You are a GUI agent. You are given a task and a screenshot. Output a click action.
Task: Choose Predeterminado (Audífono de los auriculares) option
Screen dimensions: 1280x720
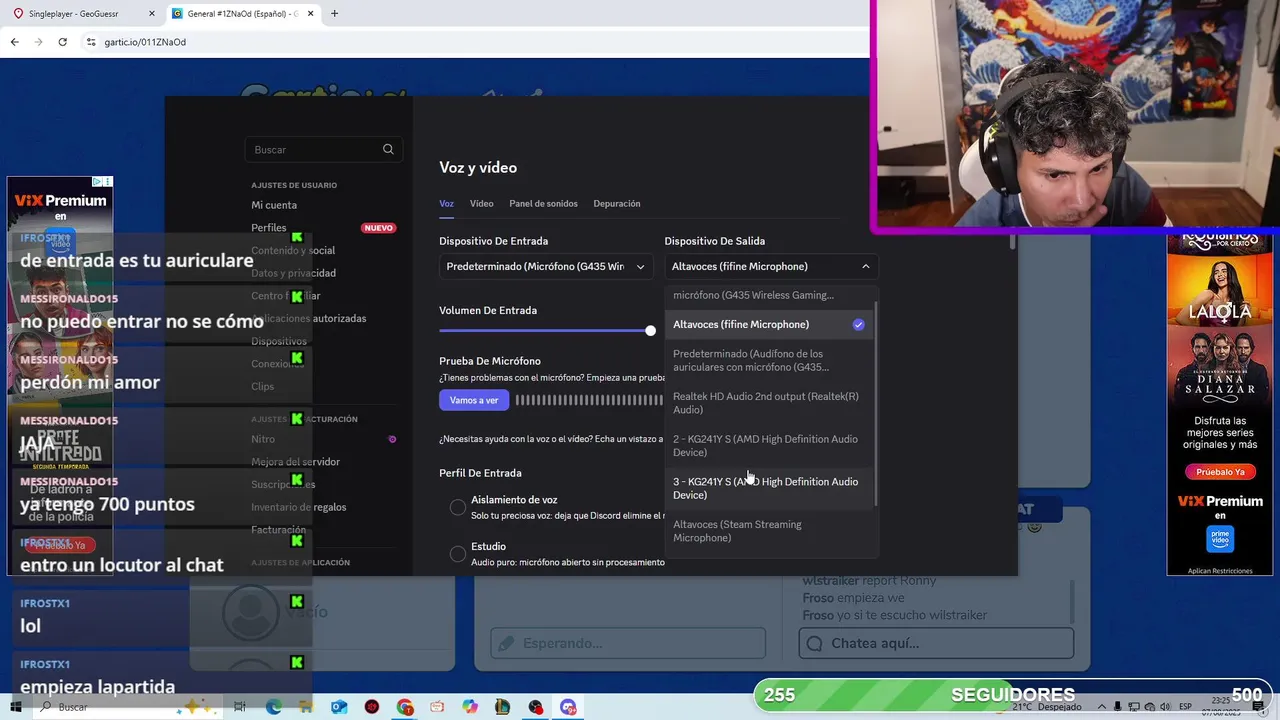coord(768,360)
